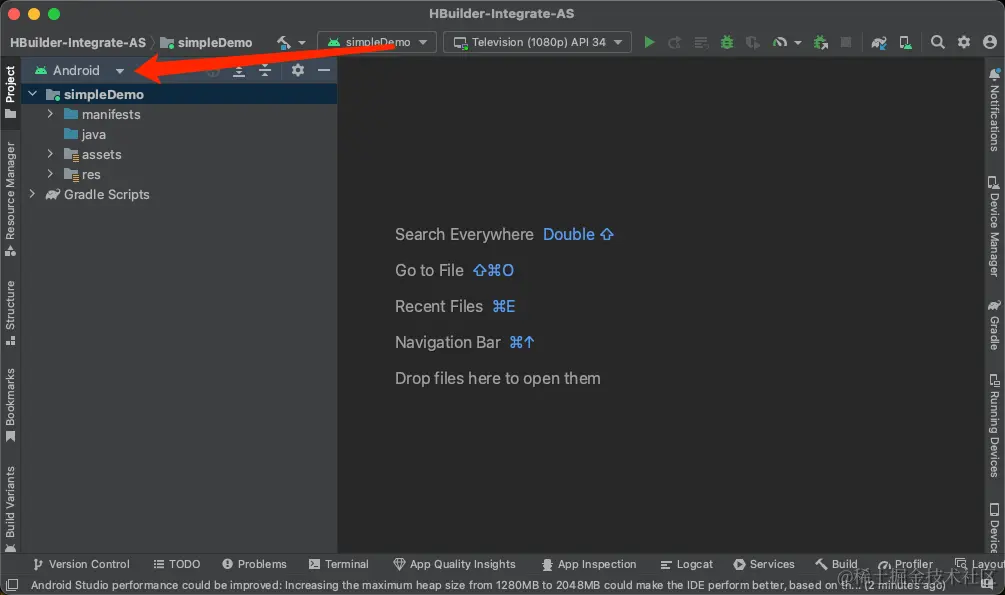Screen dimensions: 1005x595
Task: Open the Problems tool window
Action: coord(254,564)
